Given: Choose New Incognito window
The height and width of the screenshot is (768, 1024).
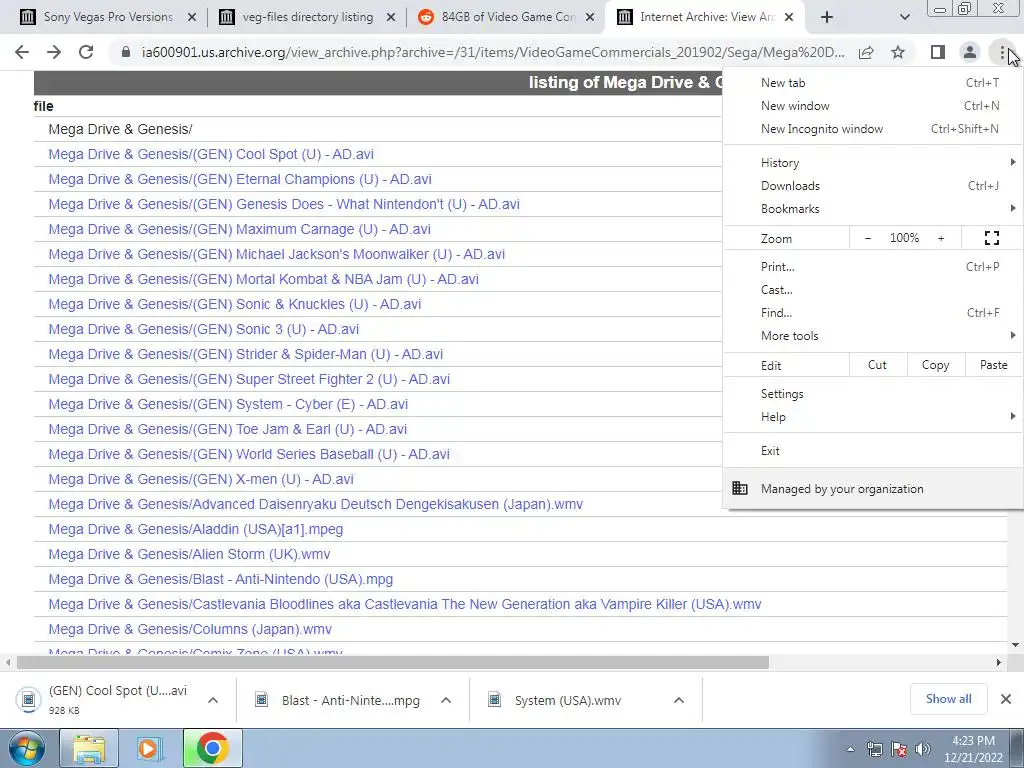Looking at the screenshot, I should point(872,129).
